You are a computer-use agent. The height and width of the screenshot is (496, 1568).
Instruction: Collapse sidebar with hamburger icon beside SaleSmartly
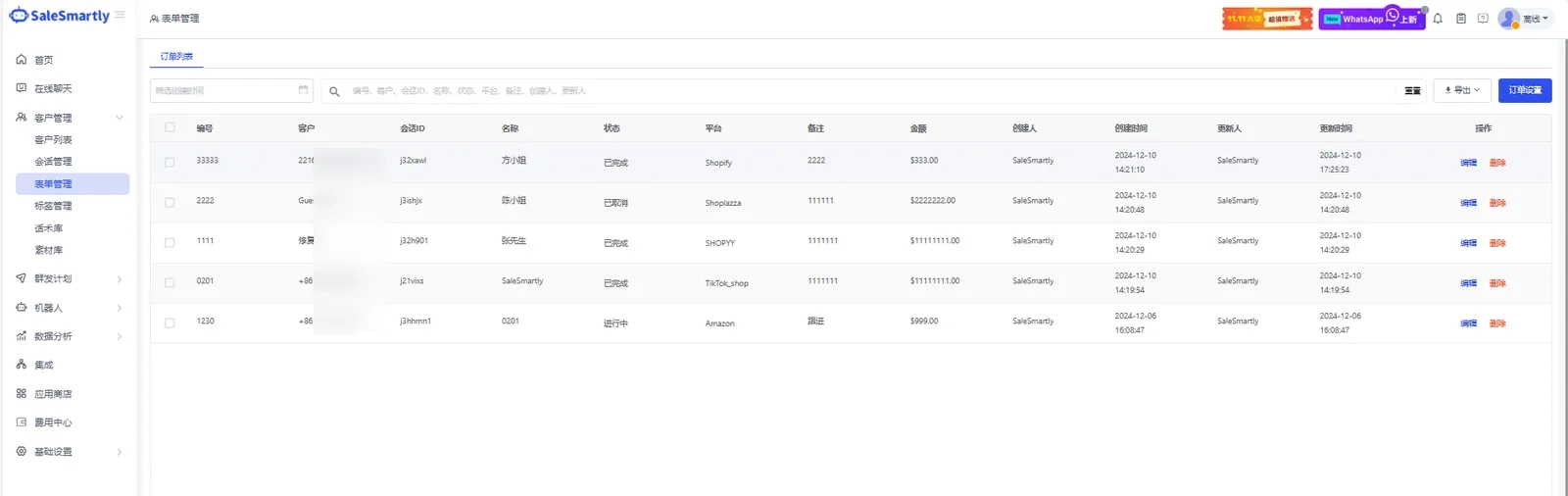tap(120, 15)
